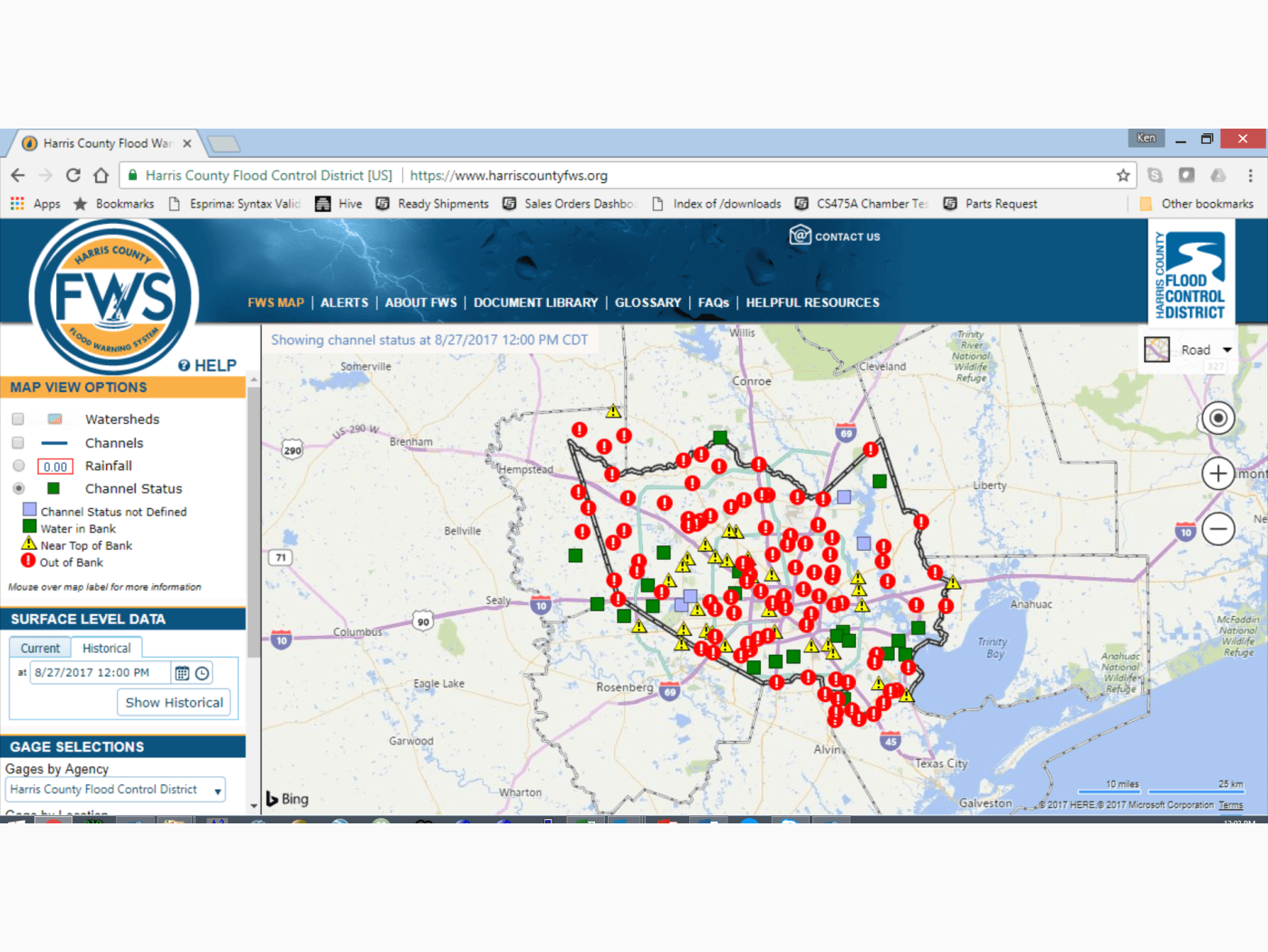Click the Contact Us envelope icon
1268x952 pixels.
[800, 236]
